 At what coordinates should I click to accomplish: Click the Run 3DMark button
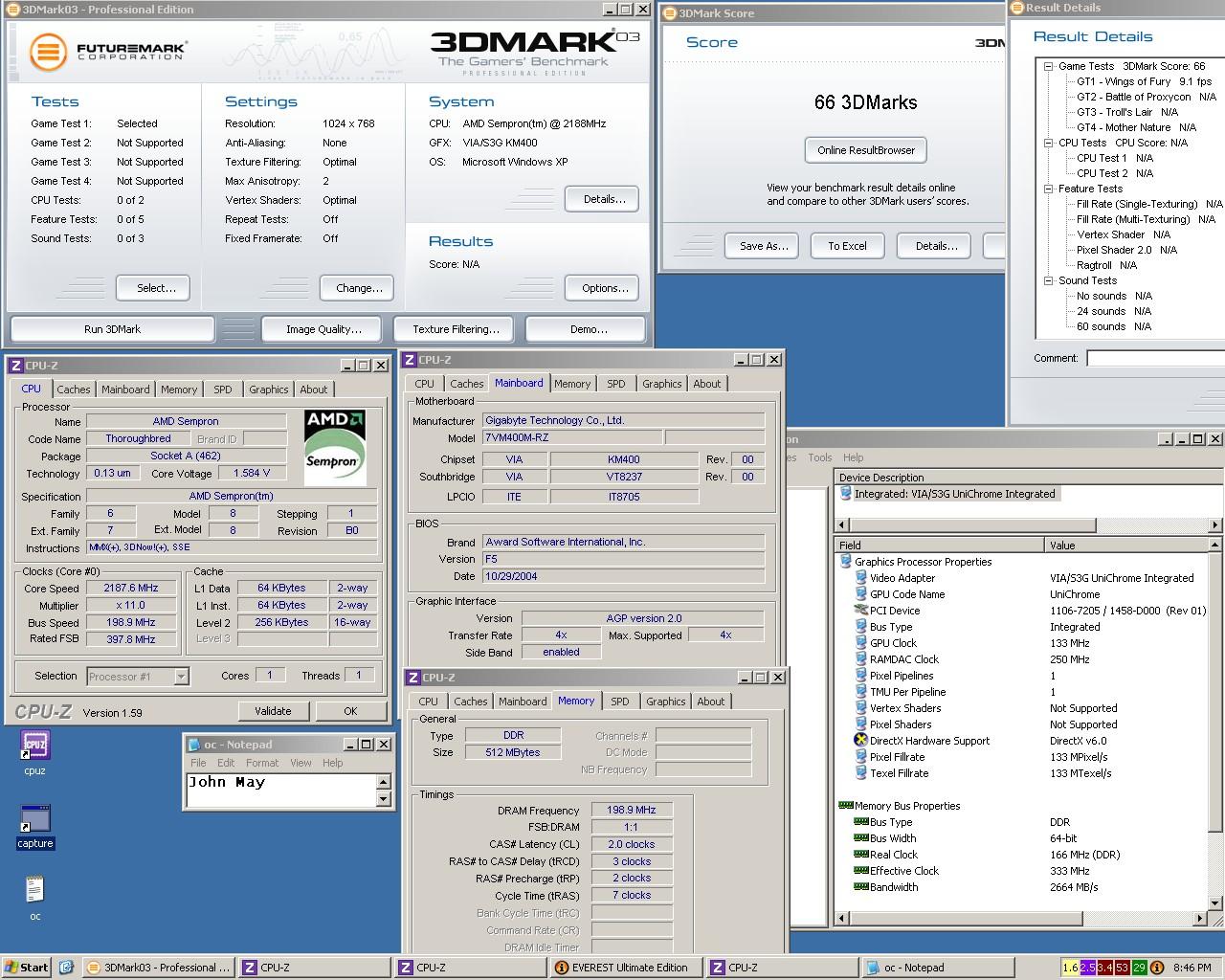tap(112, 329)
